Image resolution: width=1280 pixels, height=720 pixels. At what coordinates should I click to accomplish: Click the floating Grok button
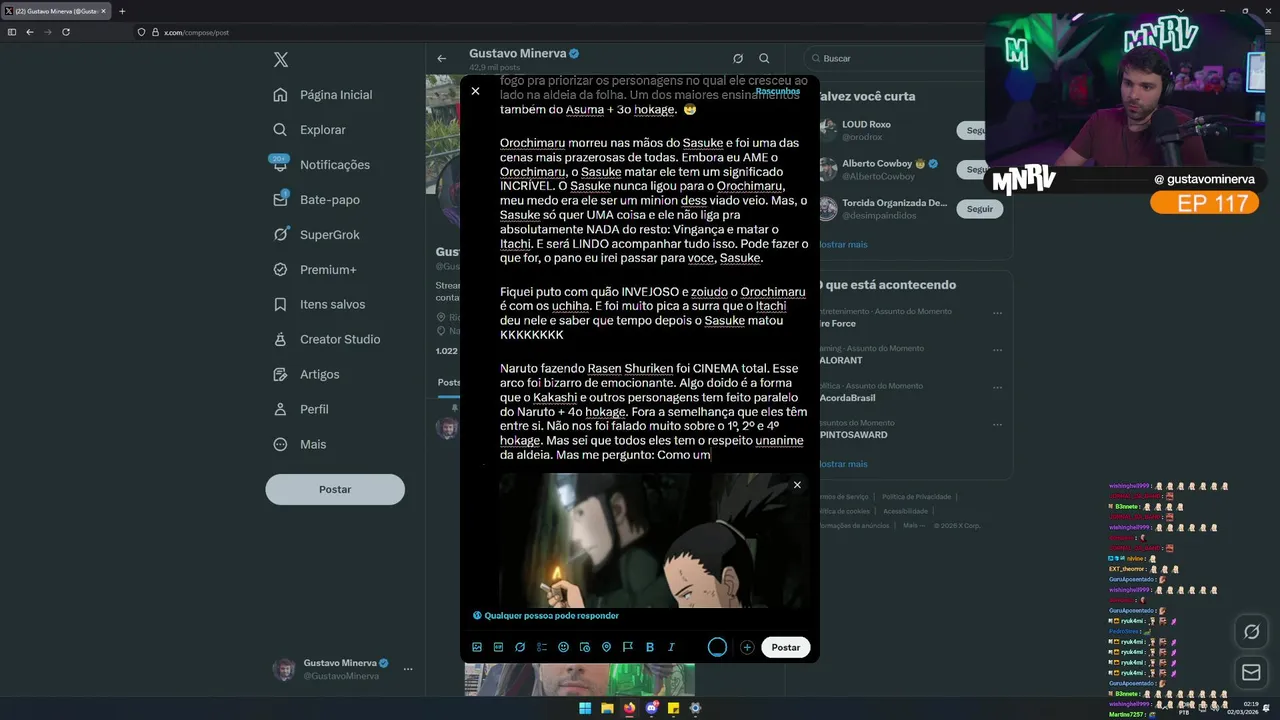1251,632
